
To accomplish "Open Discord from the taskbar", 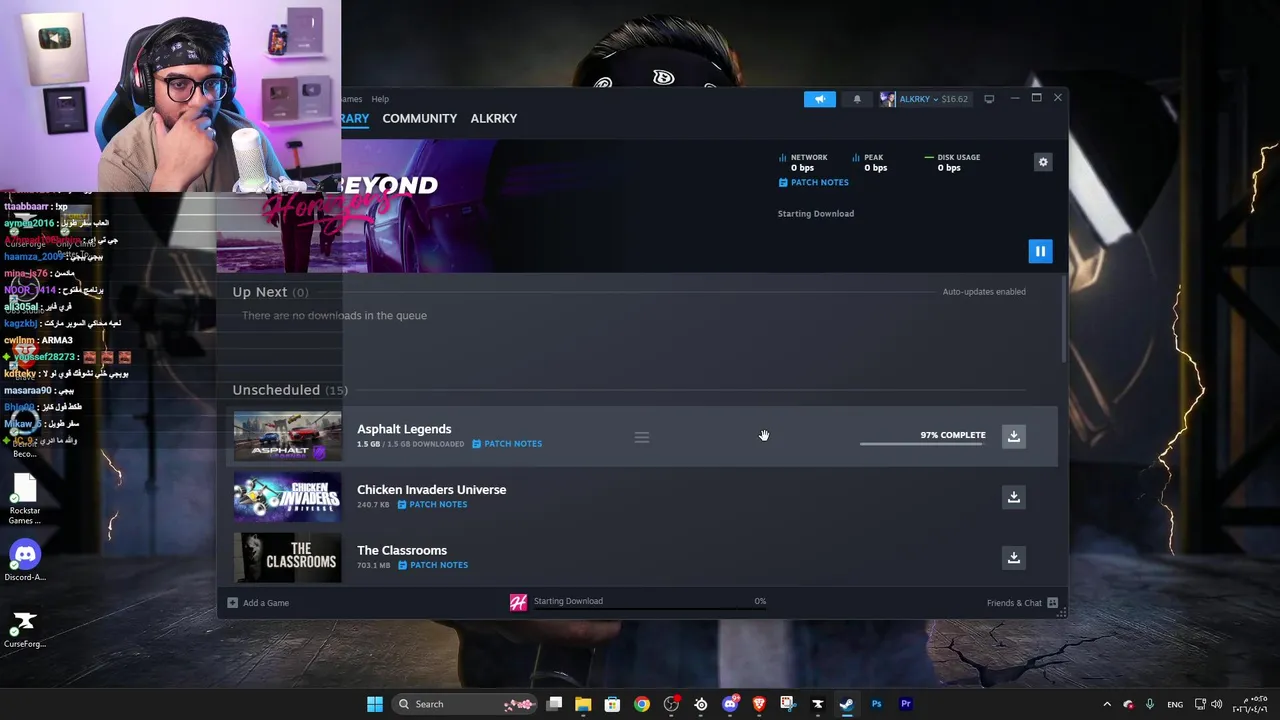I will [x=730, y=704].
